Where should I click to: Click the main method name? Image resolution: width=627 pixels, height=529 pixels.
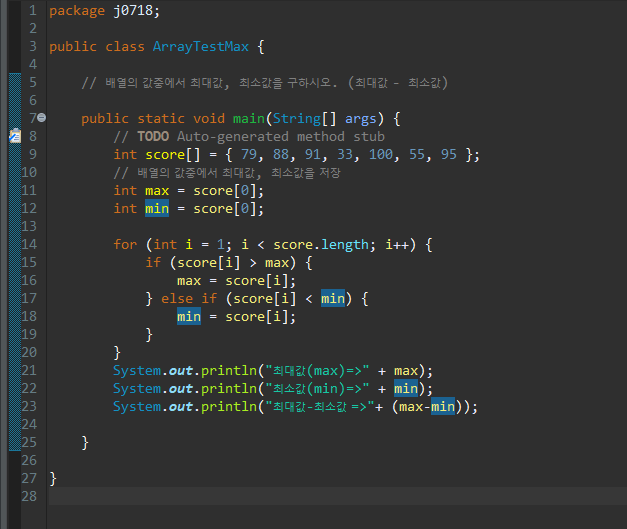click(249, 119)
